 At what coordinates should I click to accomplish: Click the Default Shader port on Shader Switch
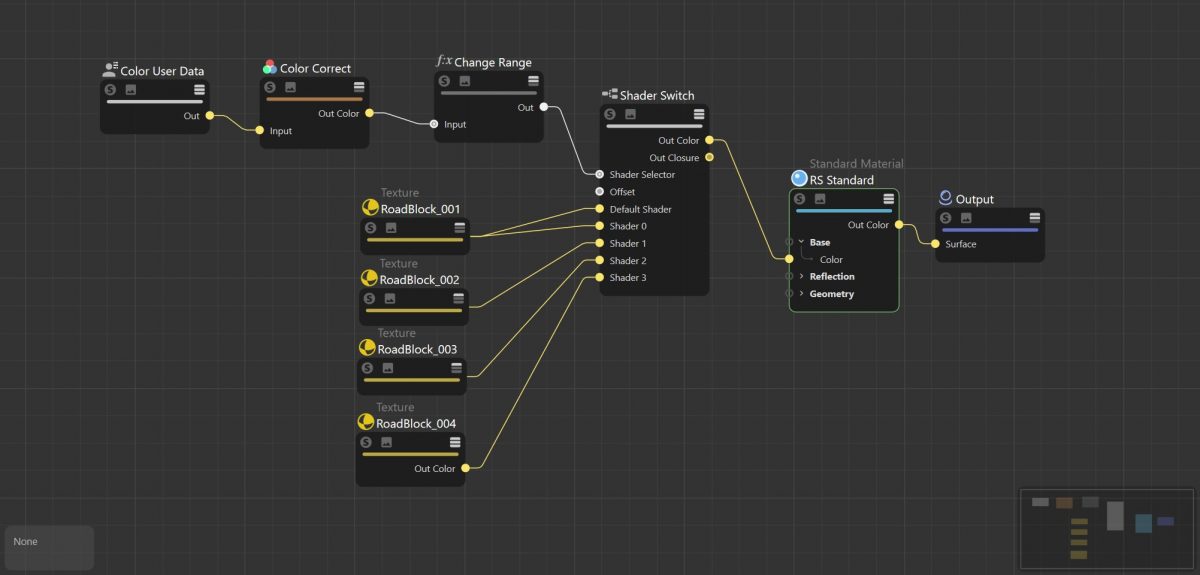(x=600, y=209)
